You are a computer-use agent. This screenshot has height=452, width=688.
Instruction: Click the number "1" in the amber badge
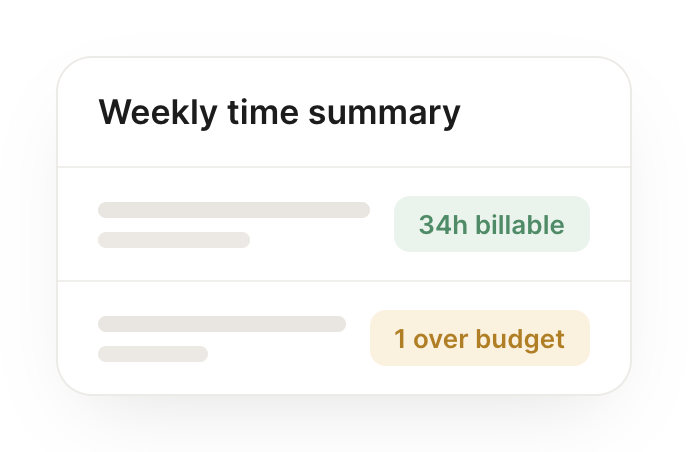pyautogui.click(x=400, y=339)
